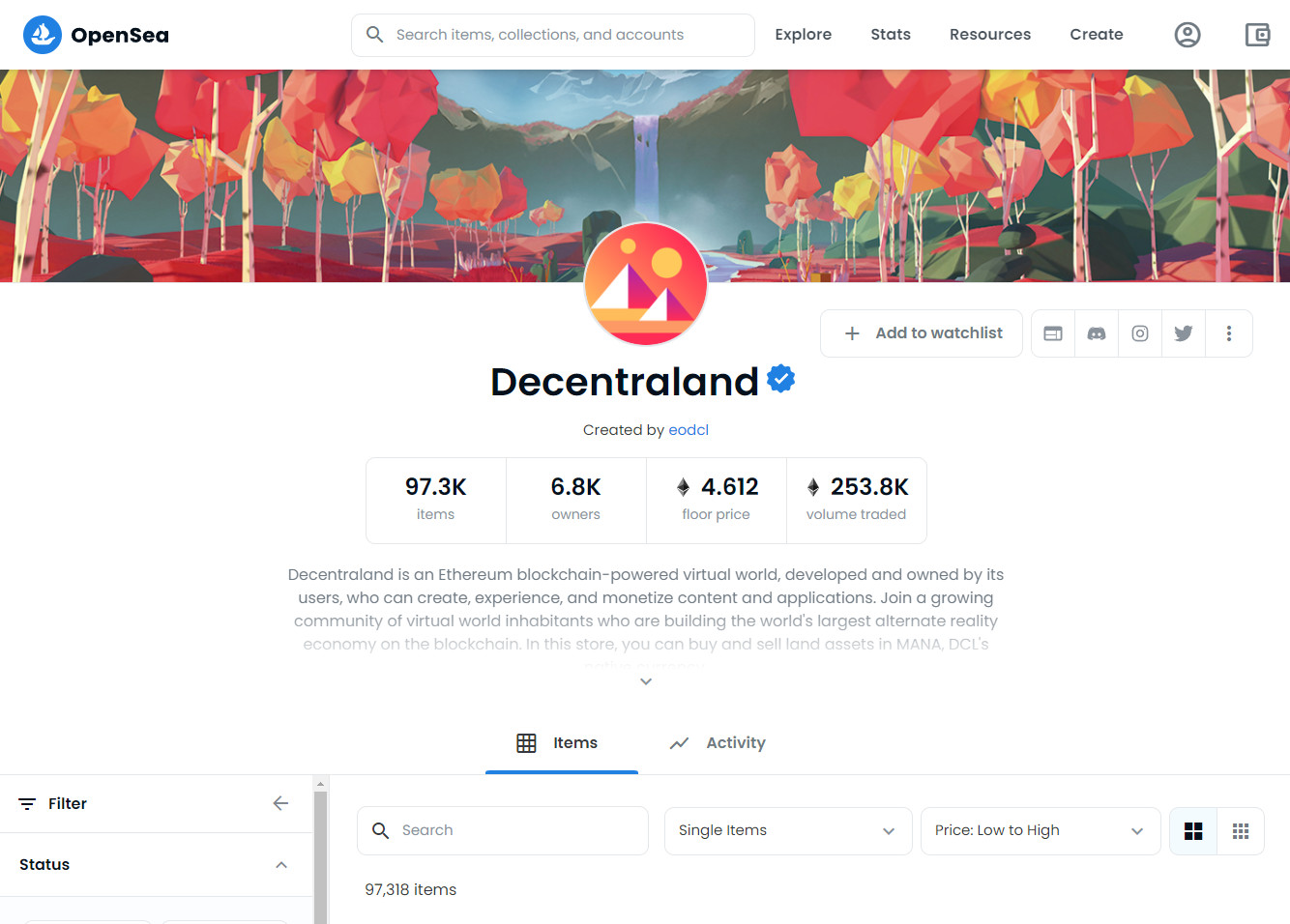1290x924 pixels.
Task: Open creator link eodcl
Action: coord(689,430)
